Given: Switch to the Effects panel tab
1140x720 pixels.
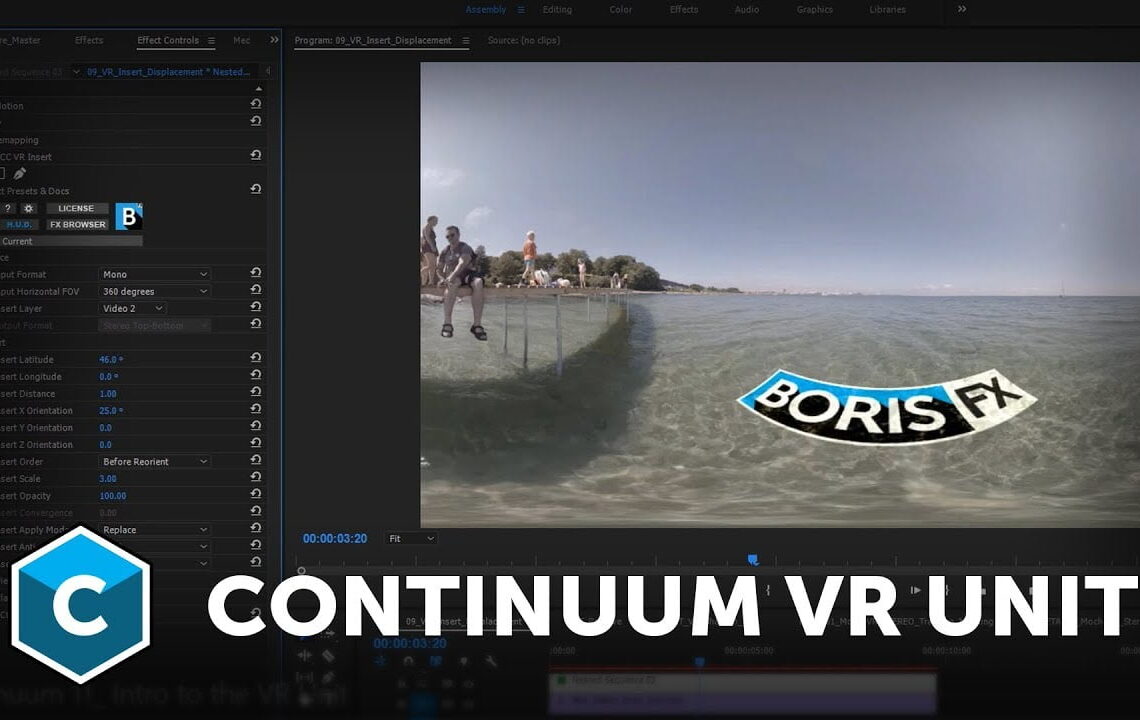Looking at the screenshot, I should click(x=88, y=40).
